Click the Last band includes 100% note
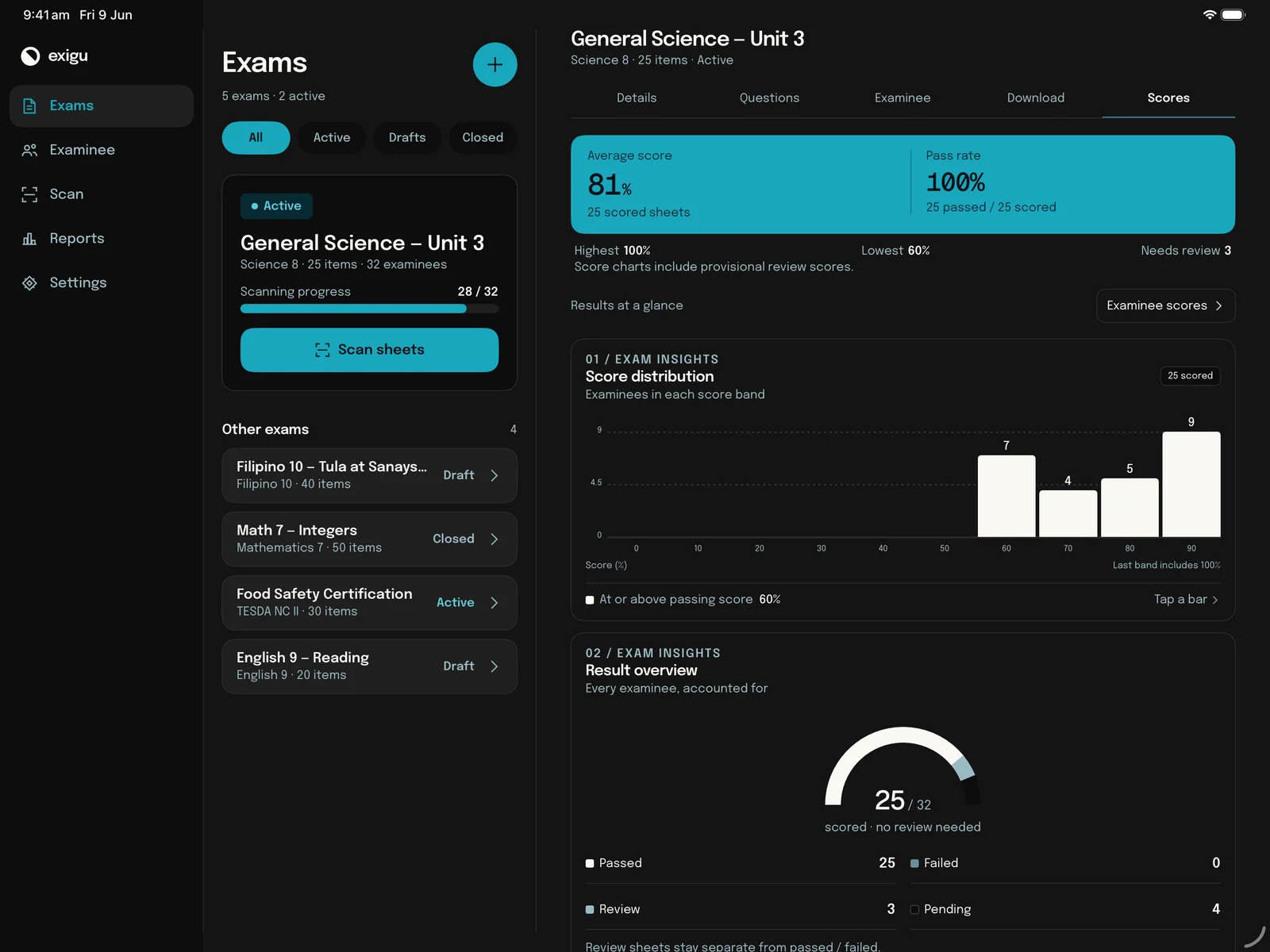Screen dimensions: 1270x952 tap(1166, 566)
